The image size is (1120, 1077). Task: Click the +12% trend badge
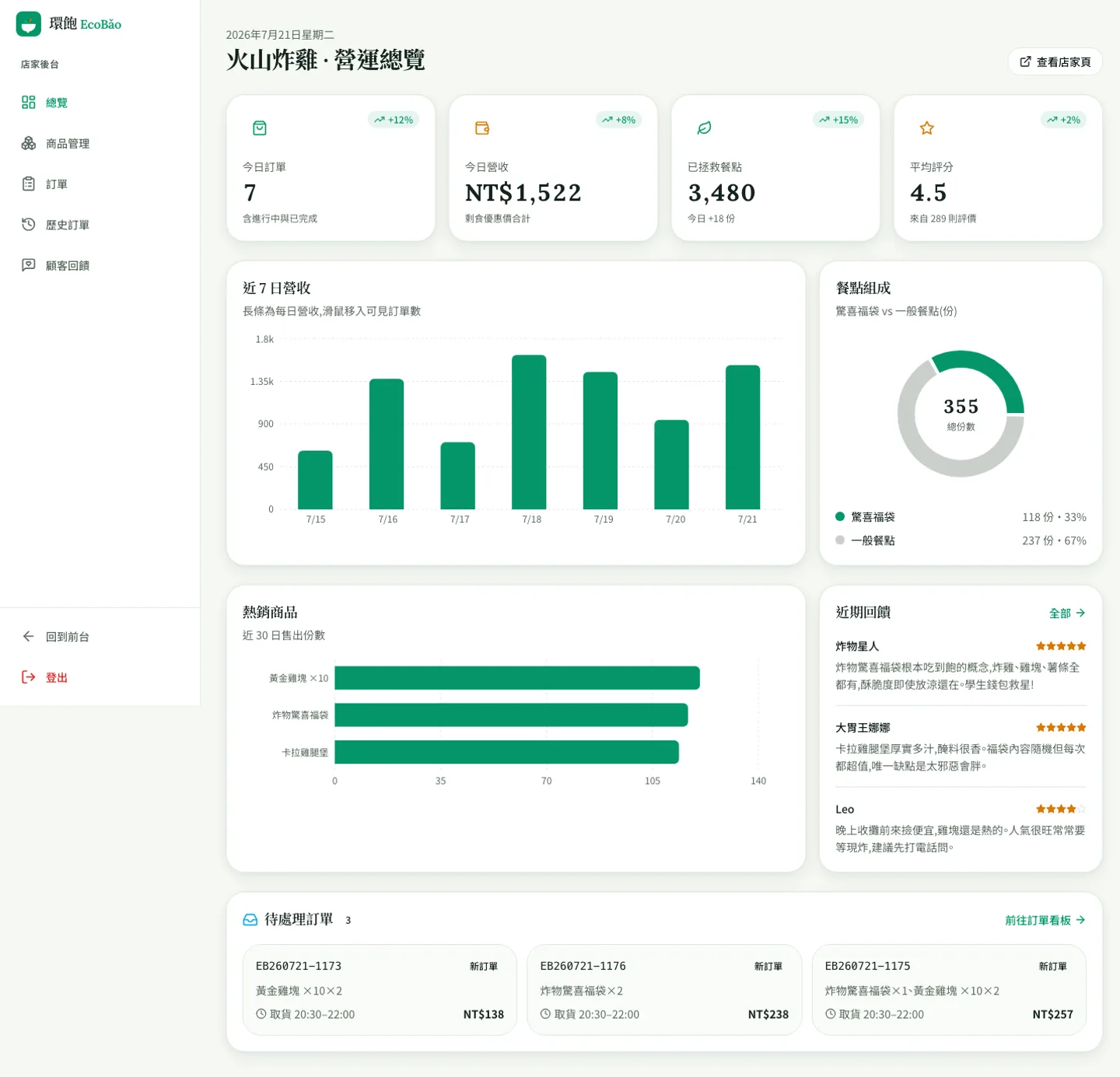[x=394, y=120]
